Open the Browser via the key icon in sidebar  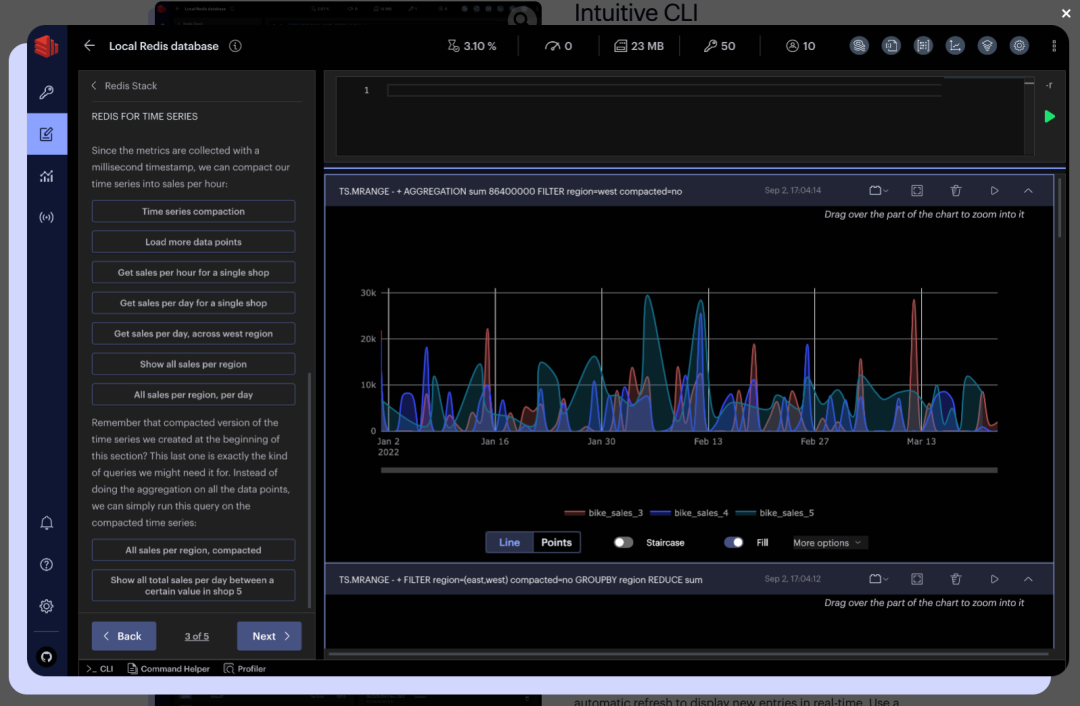pyautogui.click(x=46, y=92)
